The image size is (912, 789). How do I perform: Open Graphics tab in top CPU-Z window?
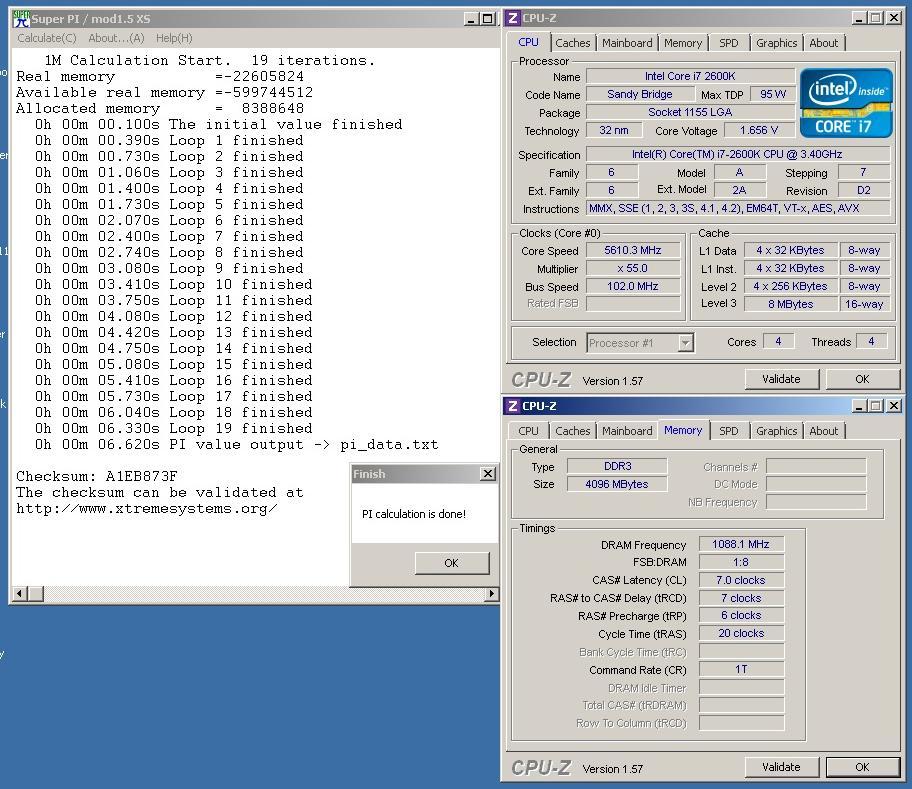coord(776,43)
